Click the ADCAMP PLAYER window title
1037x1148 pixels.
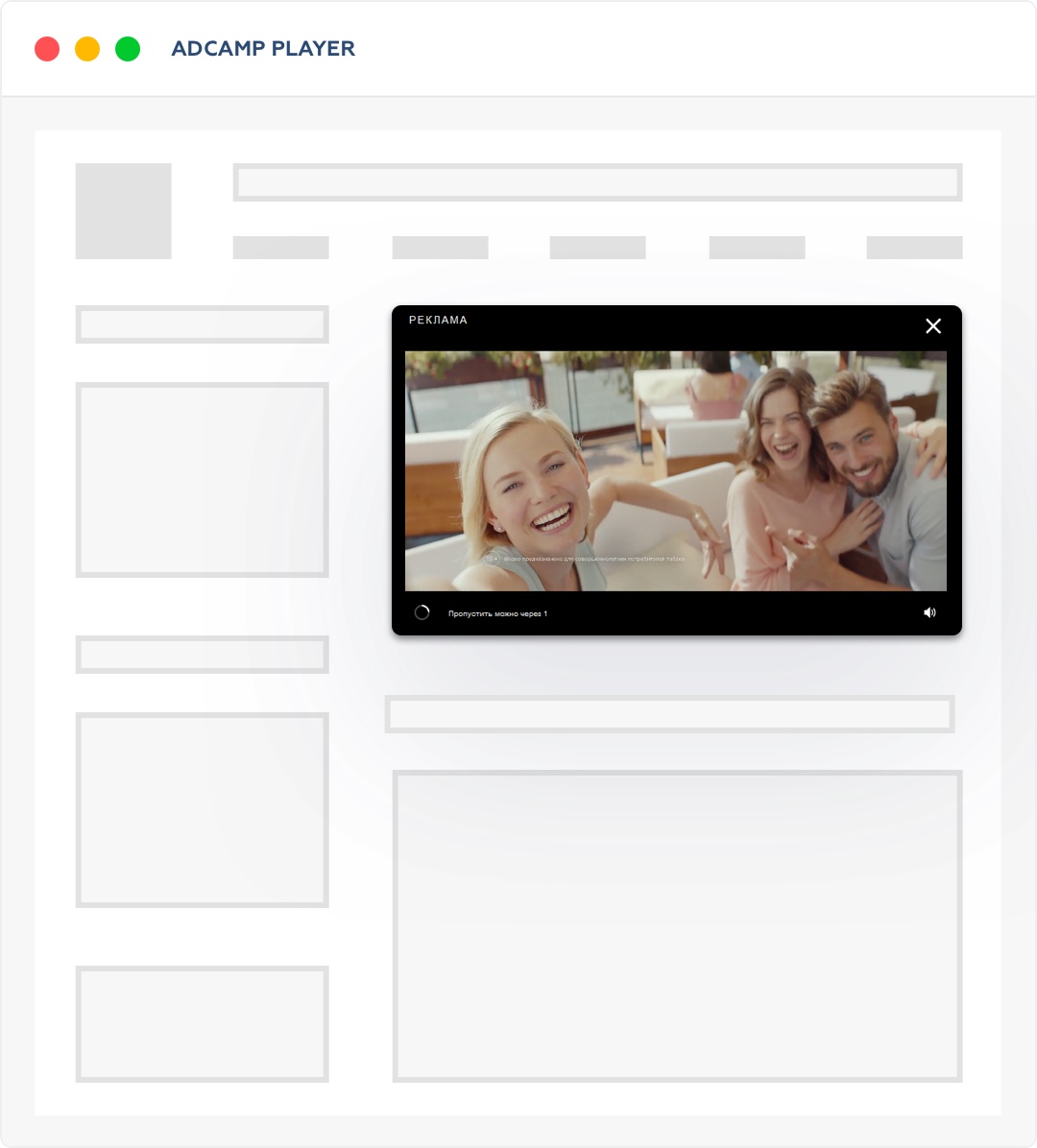pyautogui.click(x=263, y=49)
